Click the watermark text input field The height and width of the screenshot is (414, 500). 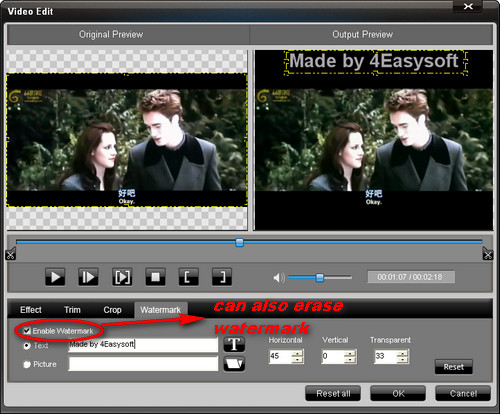143,345
